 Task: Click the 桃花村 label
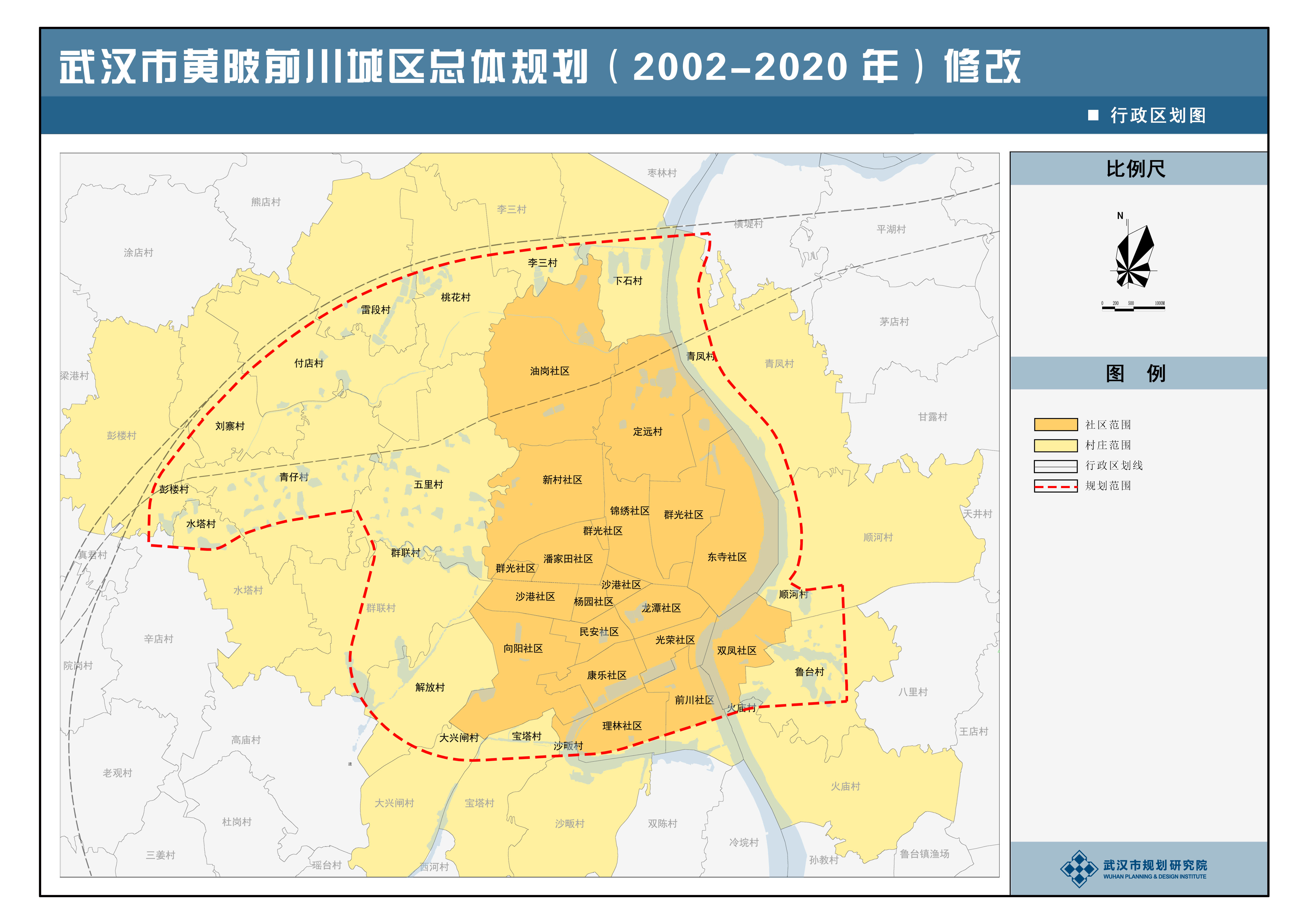pos(455,297)
